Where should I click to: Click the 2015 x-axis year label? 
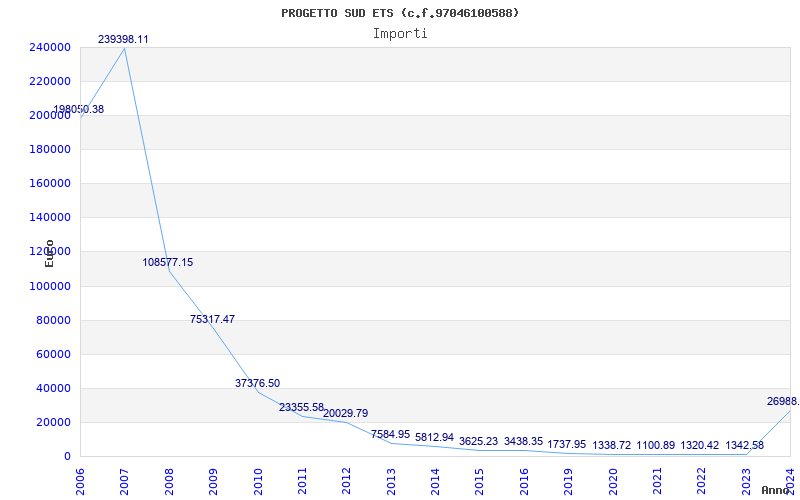tap(480, 481)
